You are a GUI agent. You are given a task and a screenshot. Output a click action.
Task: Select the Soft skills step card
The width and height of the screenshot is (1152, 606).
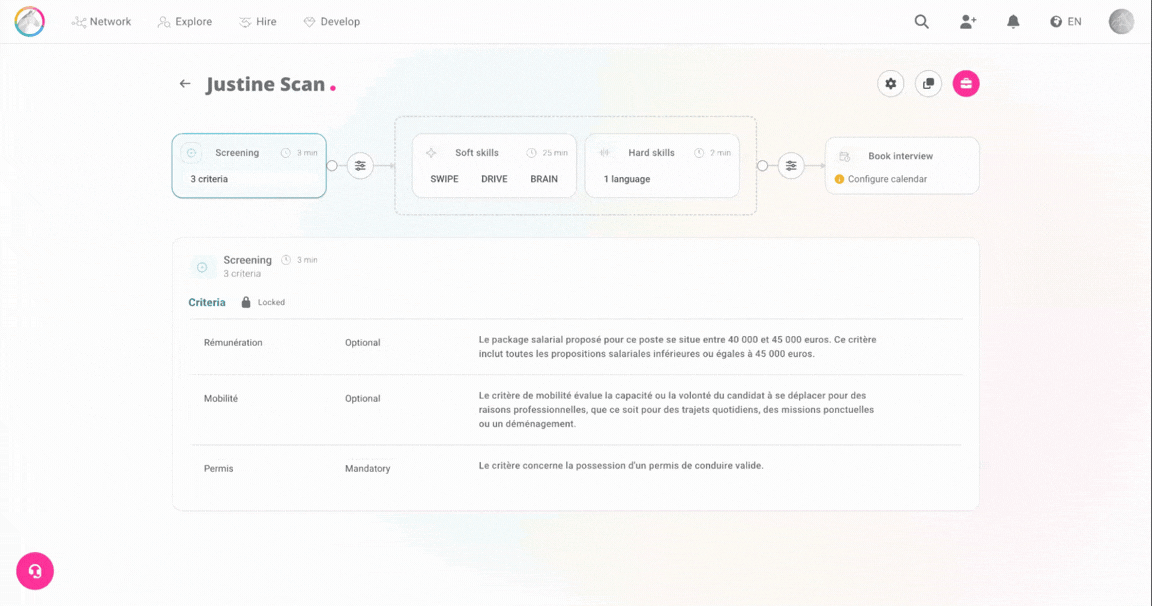(494, 166)
